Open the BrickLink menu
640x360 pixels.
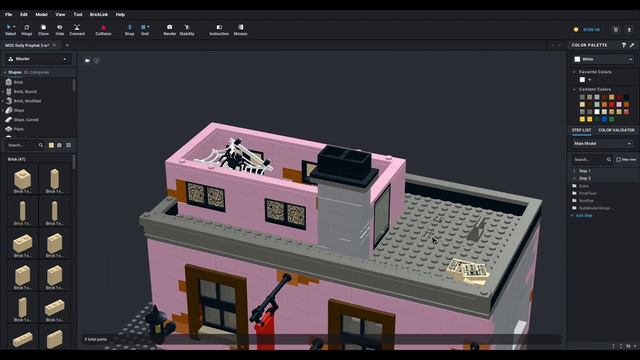tap(99, 14)
